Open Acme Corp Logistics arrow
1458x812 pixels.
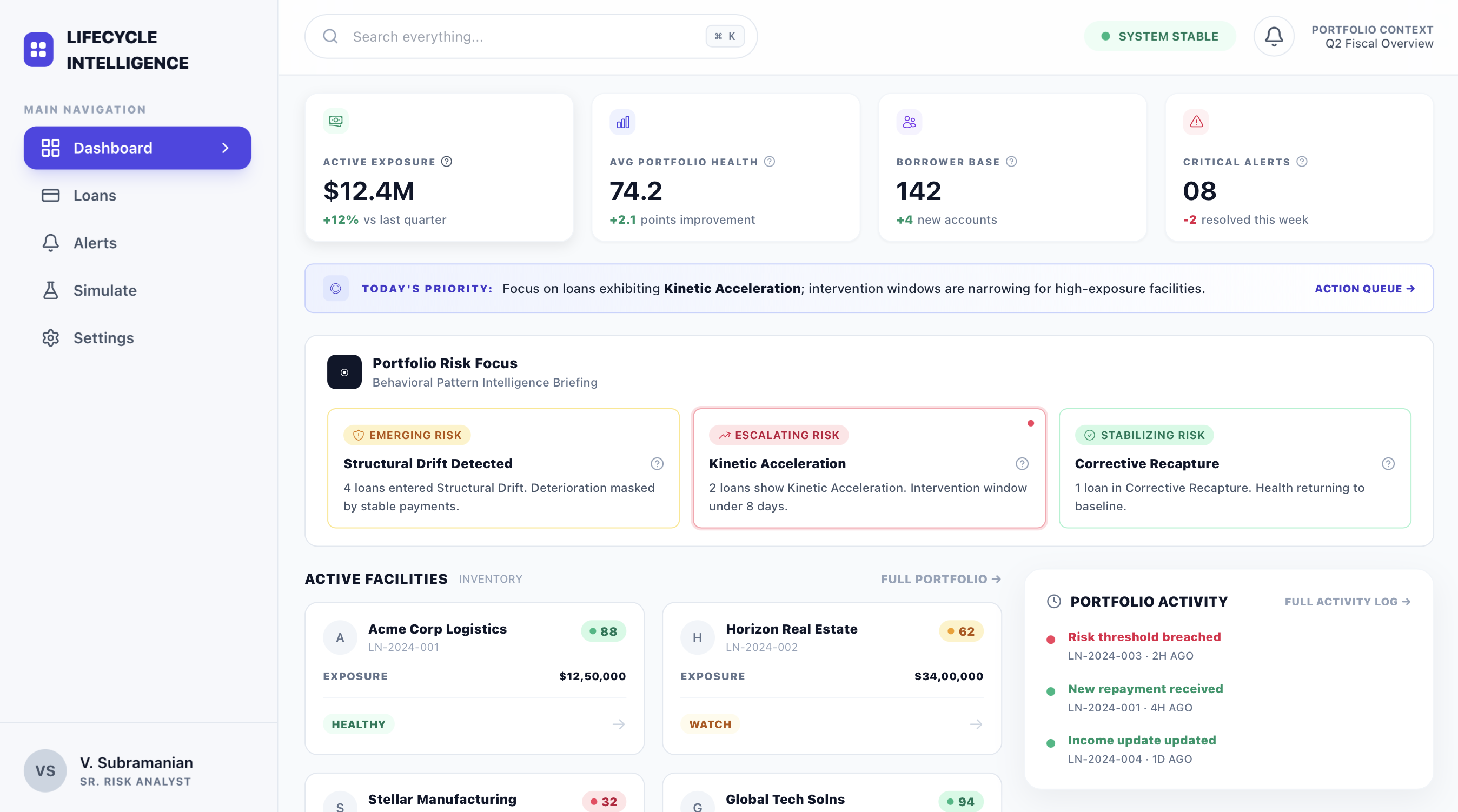[x=618, y=724]
